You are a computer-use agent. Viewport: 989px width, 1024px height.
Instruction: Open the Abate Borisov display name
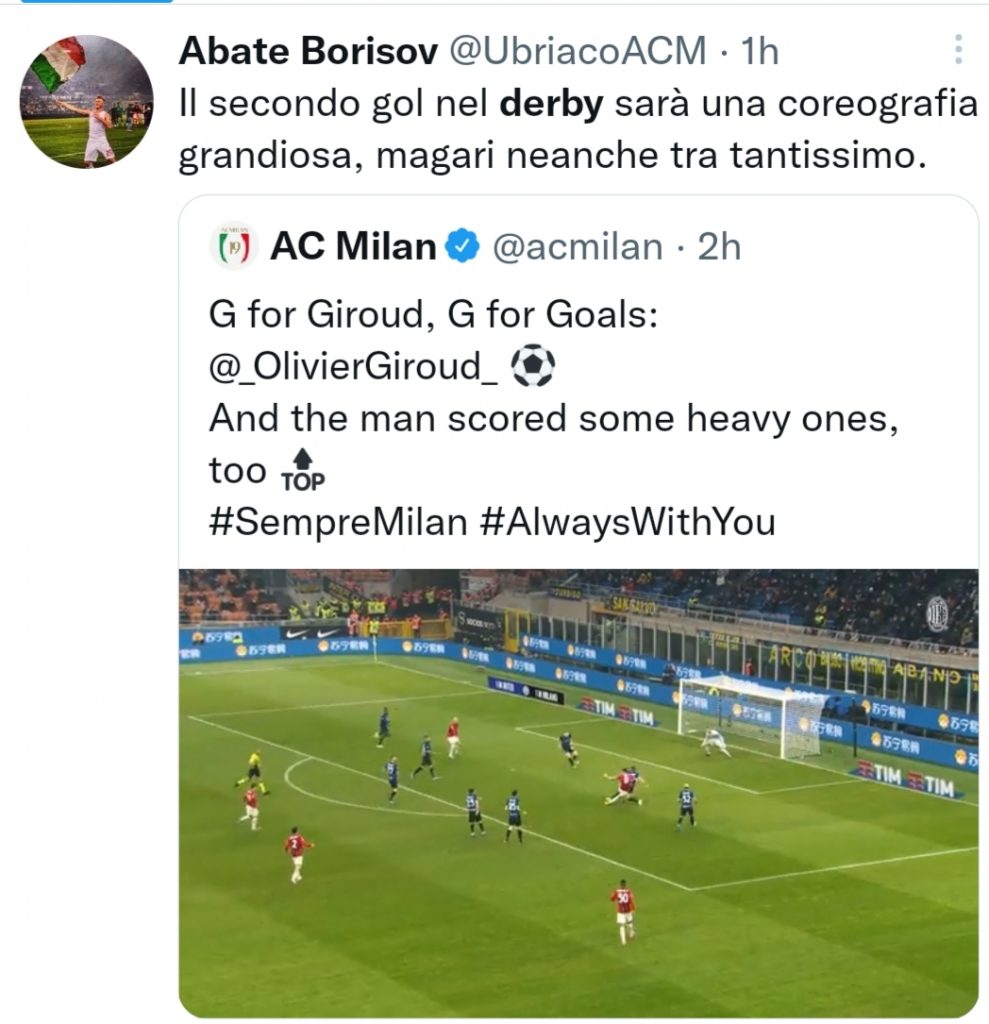pos(307,51)
